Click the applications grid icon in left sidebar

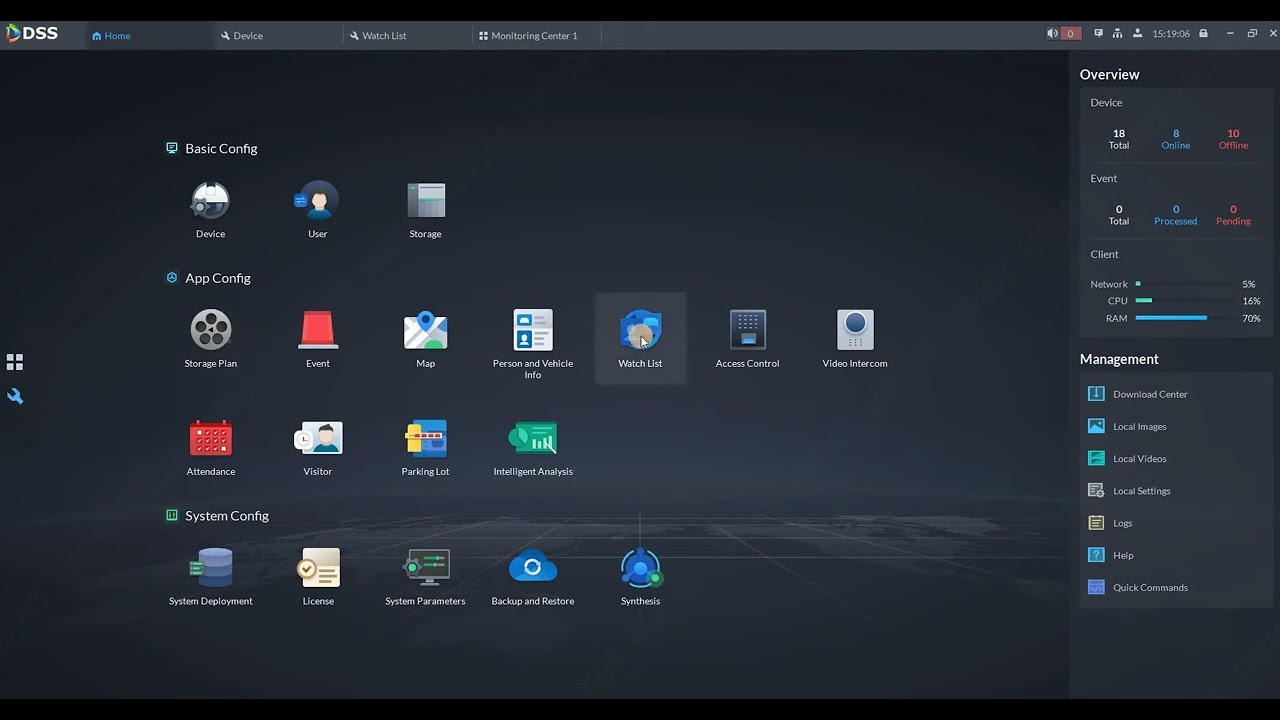pyautogui.click(x=15, y=362)
